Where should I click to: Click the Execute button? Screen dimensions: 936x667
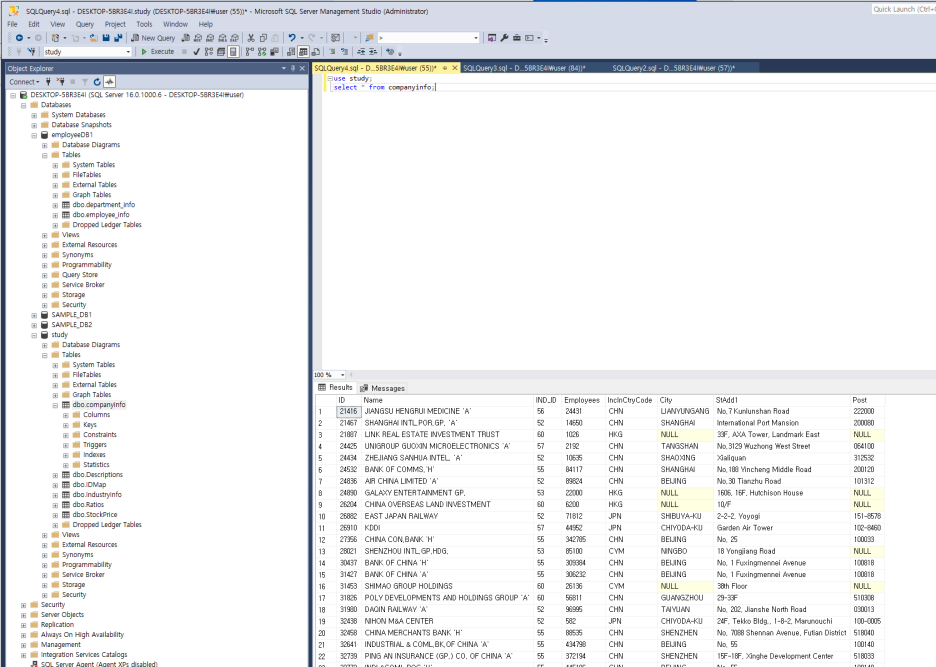pos(158,52)
